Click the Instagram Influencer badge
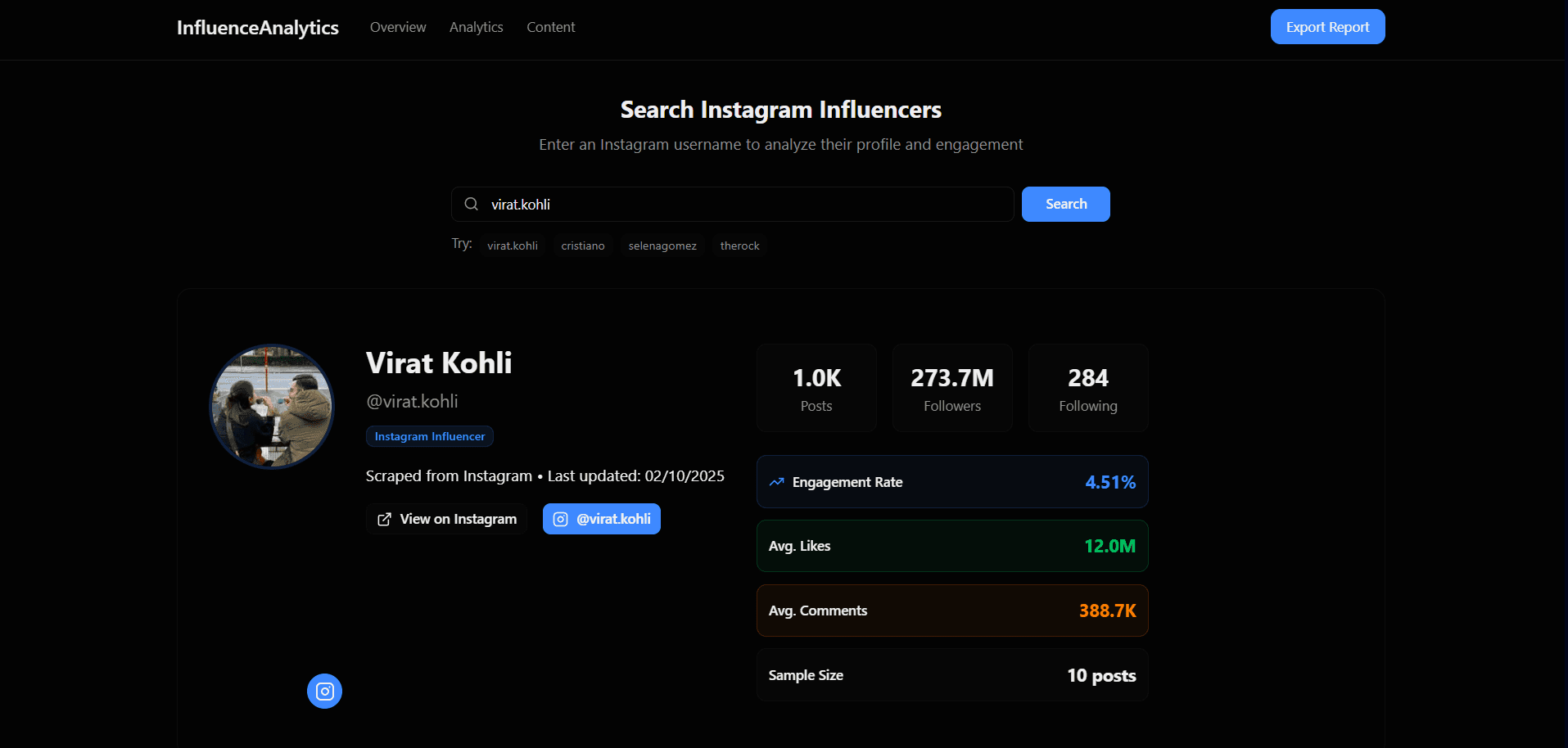 click(x=430, y=436)
